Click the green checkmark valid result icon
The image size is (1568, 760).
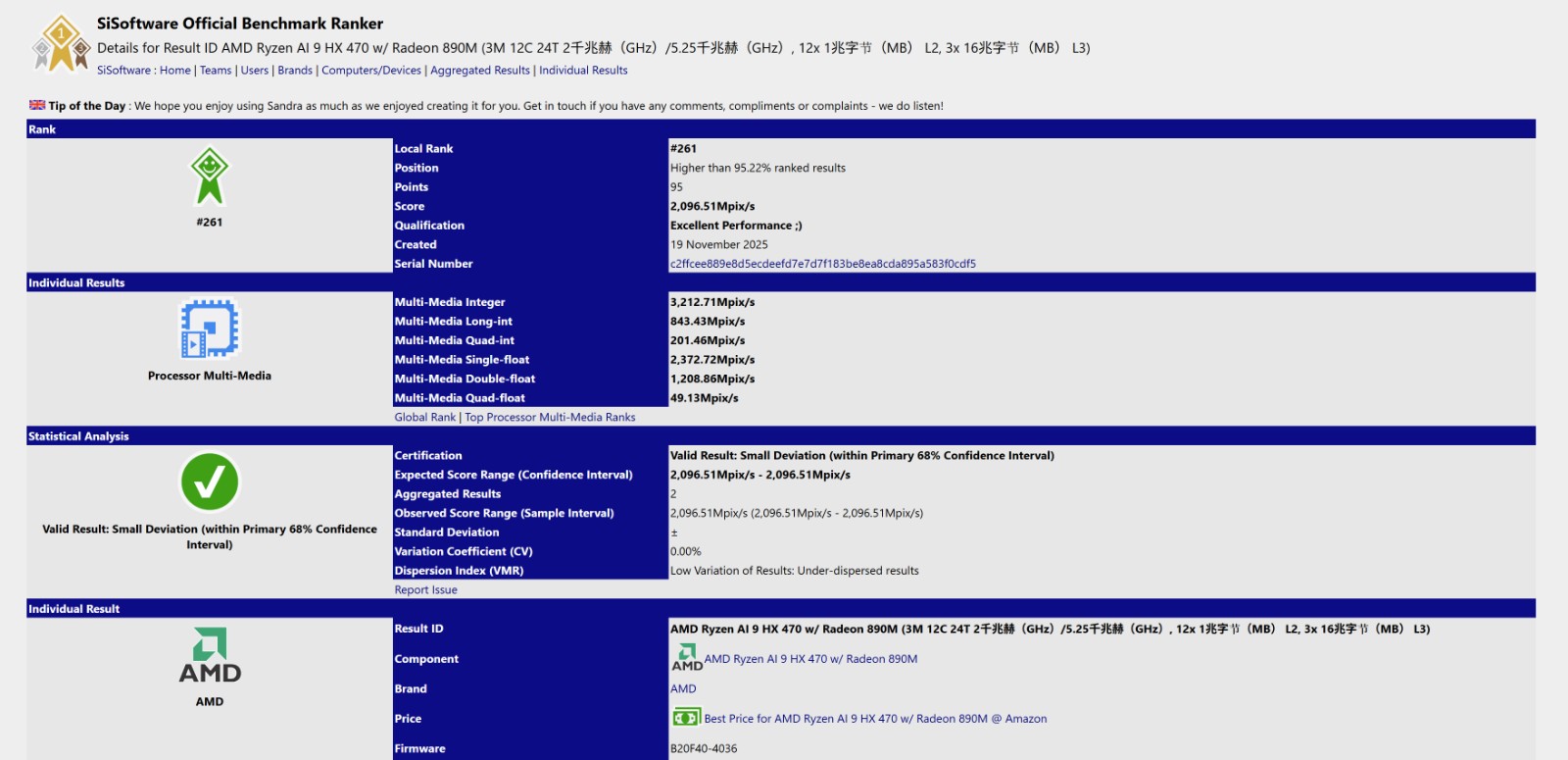pos(210,481)
